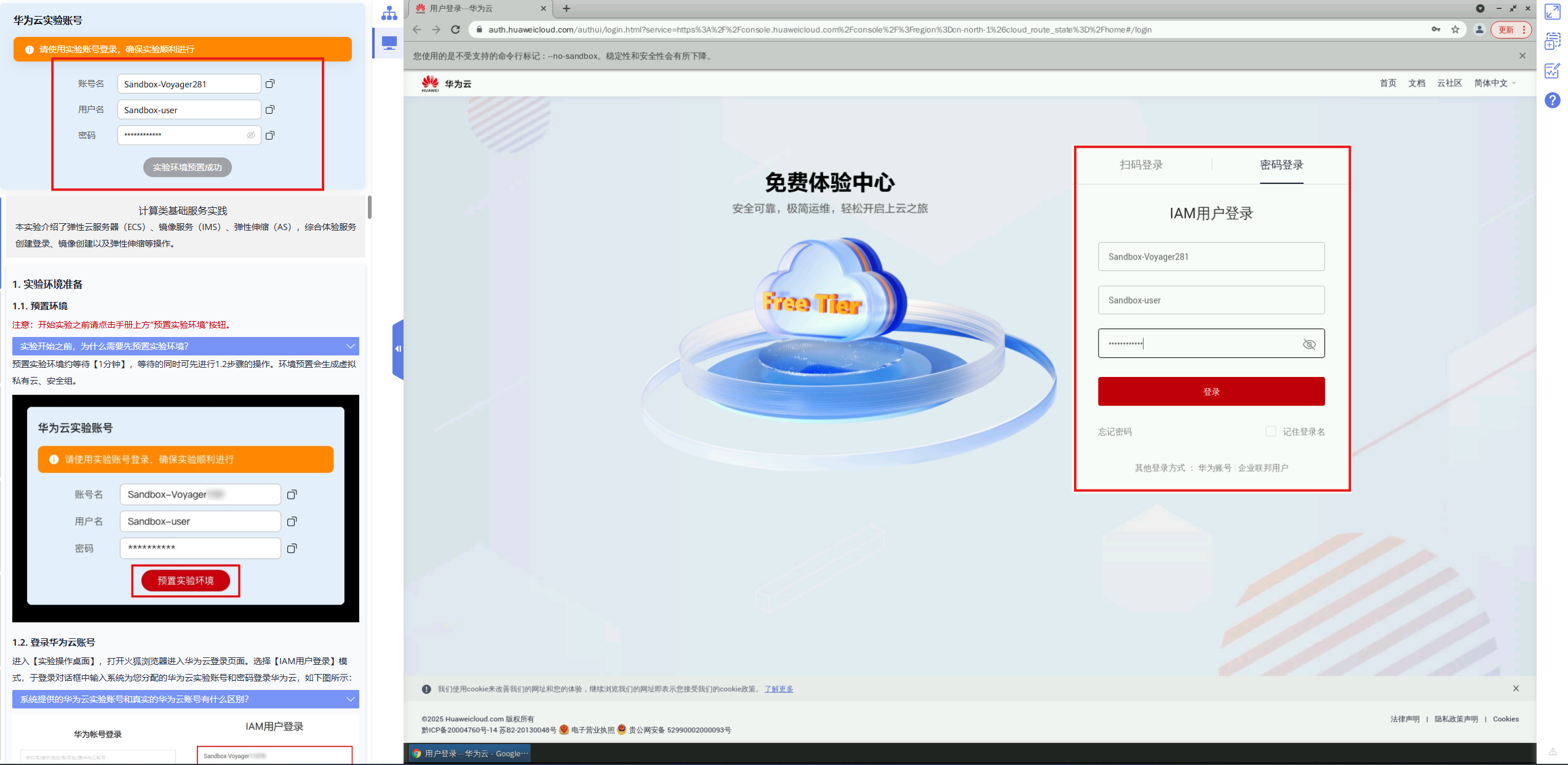Open the desktop monitor sidebar icon
The height and width of the screenshot is (765, 1568).
click(389, 42)
